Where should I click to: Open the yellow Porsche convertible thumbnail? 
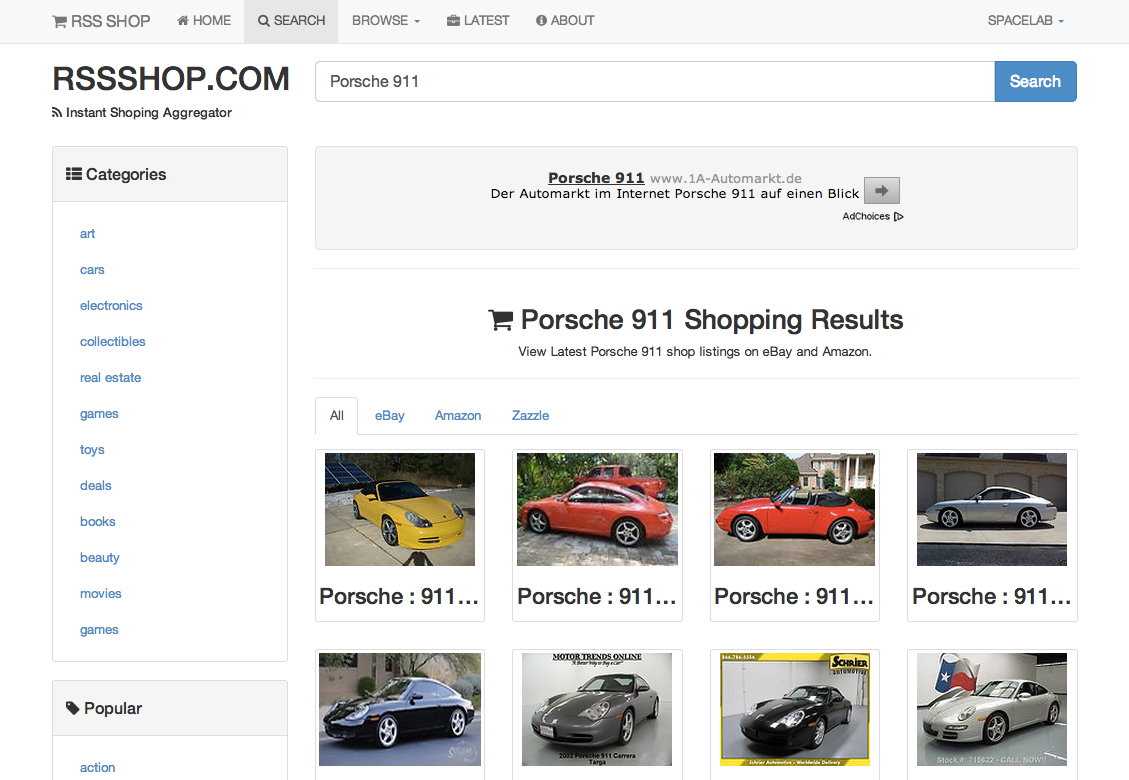coord(400,509)
